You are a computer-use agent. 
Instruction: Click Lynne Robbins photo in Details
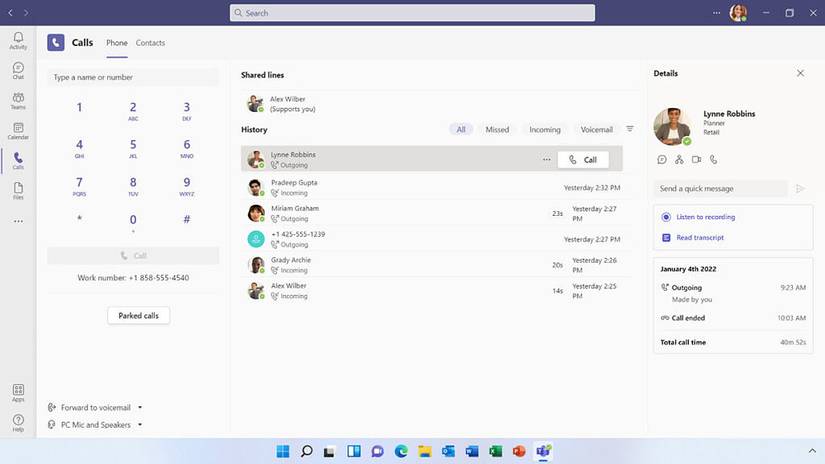pos(673,126)
